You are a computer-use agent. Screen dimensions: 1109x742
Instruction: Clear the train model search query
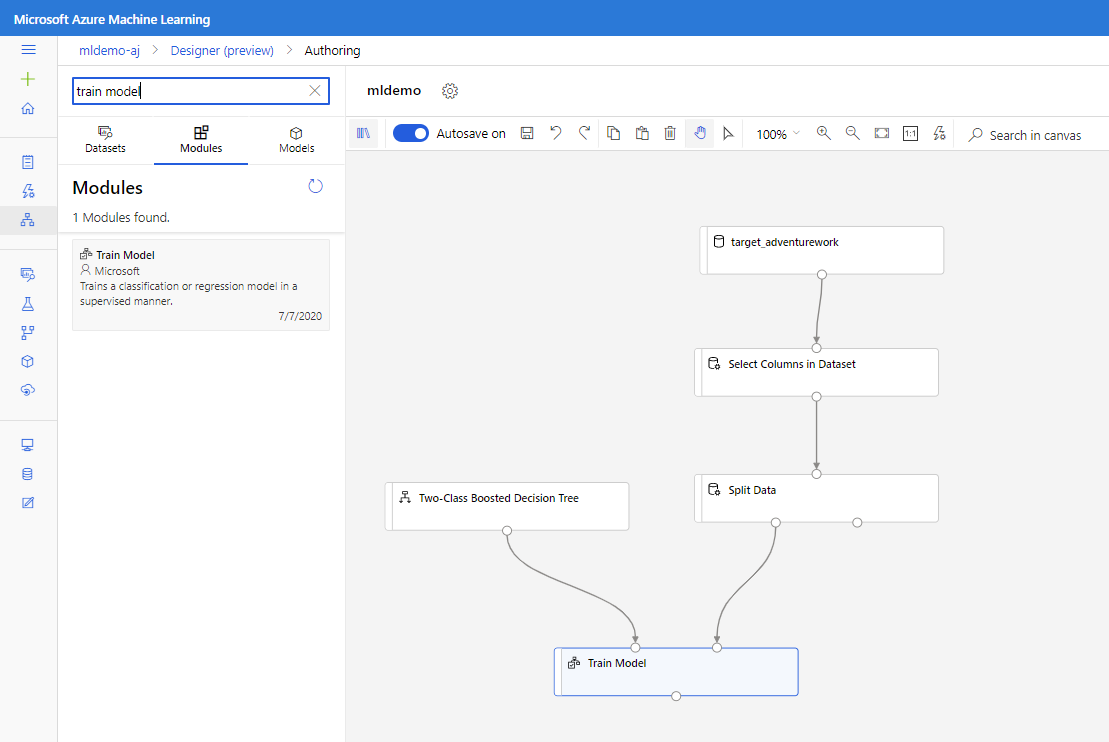click(313, 90)
